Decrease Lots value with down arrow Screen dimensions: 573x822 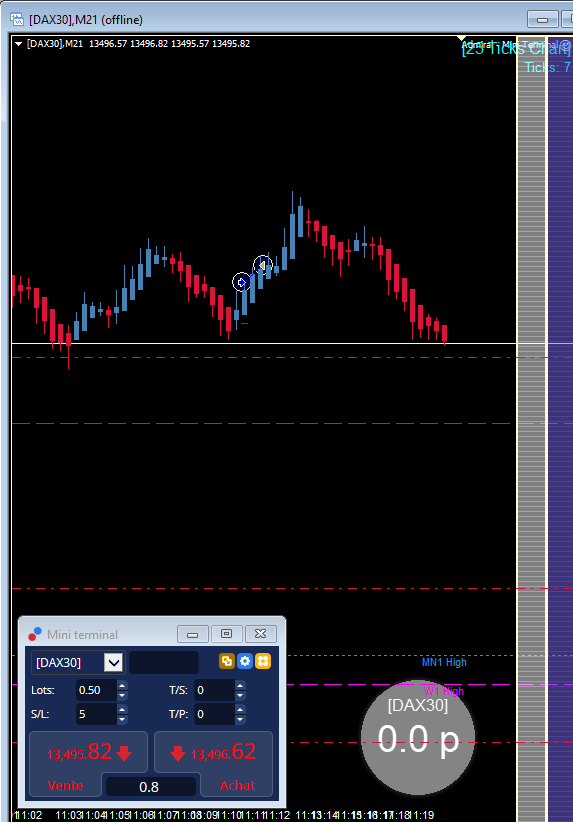click(122, 696)
